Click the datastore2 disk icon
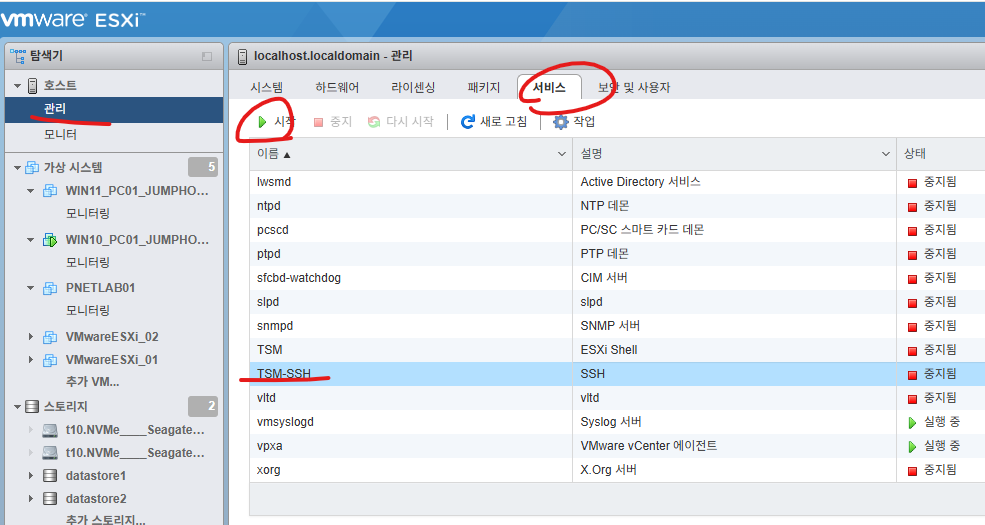Viewport: 985px width, 525px height. point(50,499)
